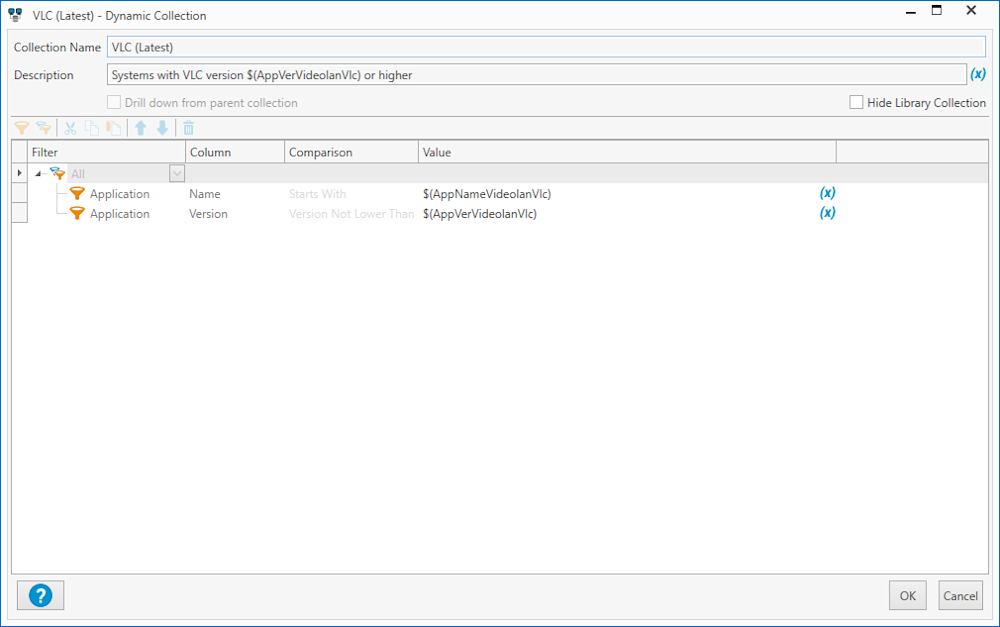Image resolution: width=1000 pixels, height=627 pixels.
Task: Click the window title bar collection icon
Action: pyautogui.click(x=15, y=15)
